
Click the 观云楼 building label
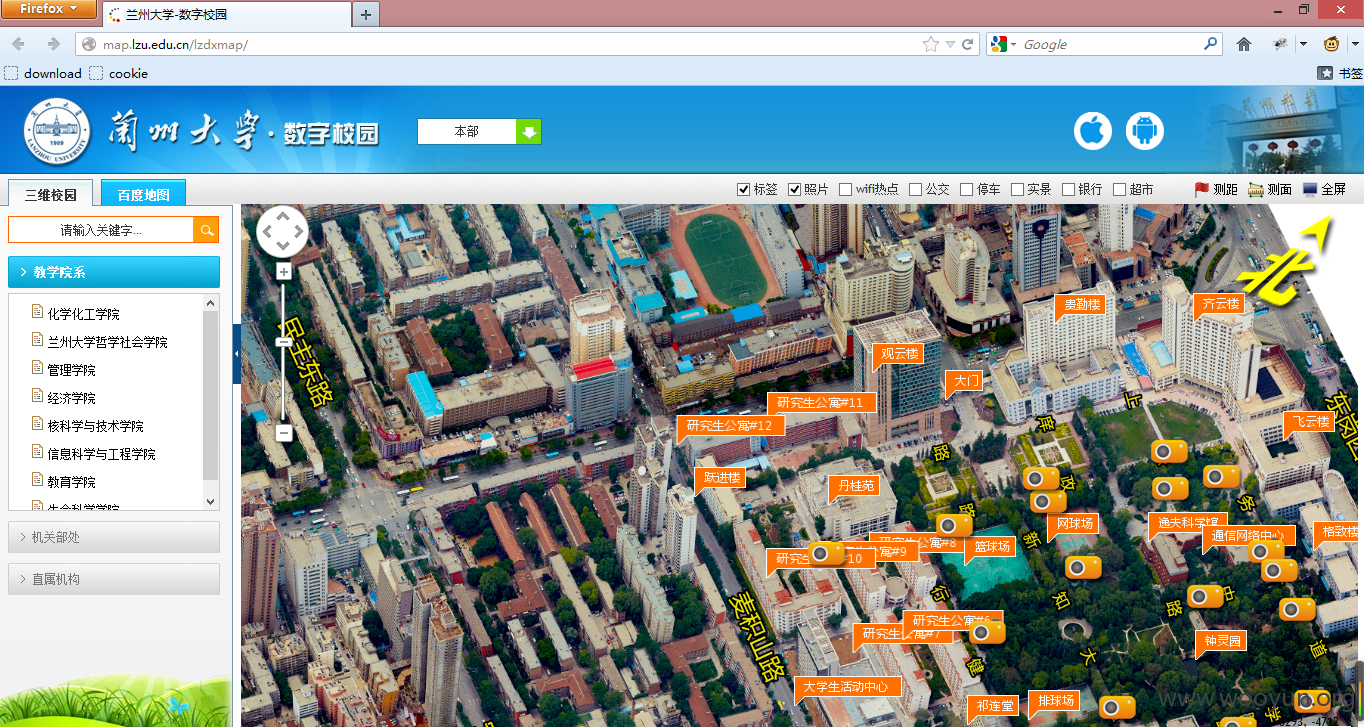[897, 353]
